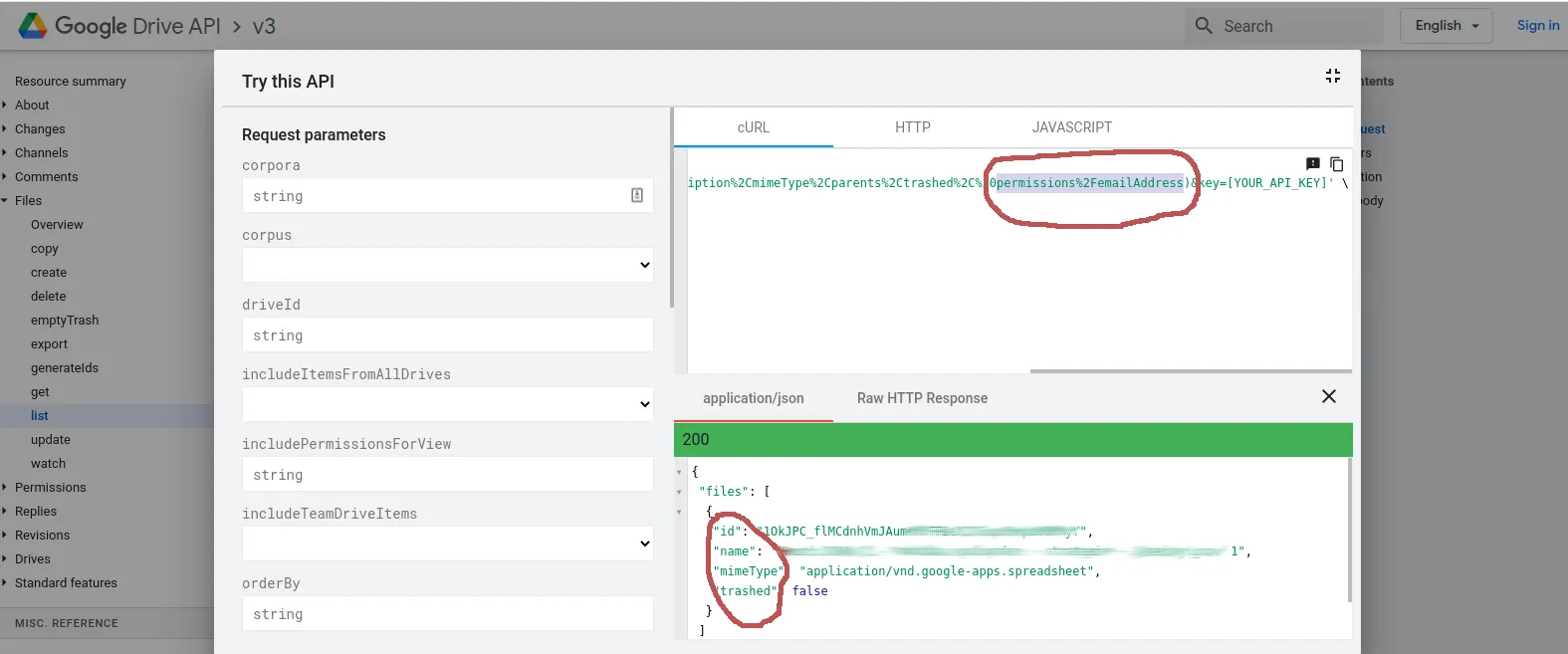1568x654 pixels.
Task: Click the search magnifier icon
Action: click(1204, 26)
